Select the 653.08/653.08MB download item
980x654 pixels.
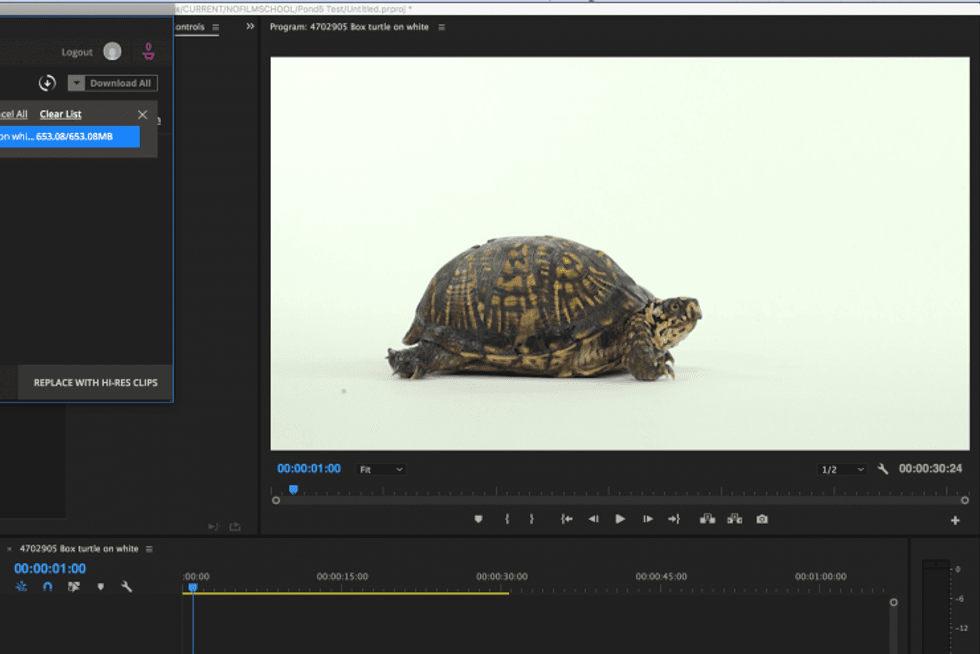pos(69,136)
